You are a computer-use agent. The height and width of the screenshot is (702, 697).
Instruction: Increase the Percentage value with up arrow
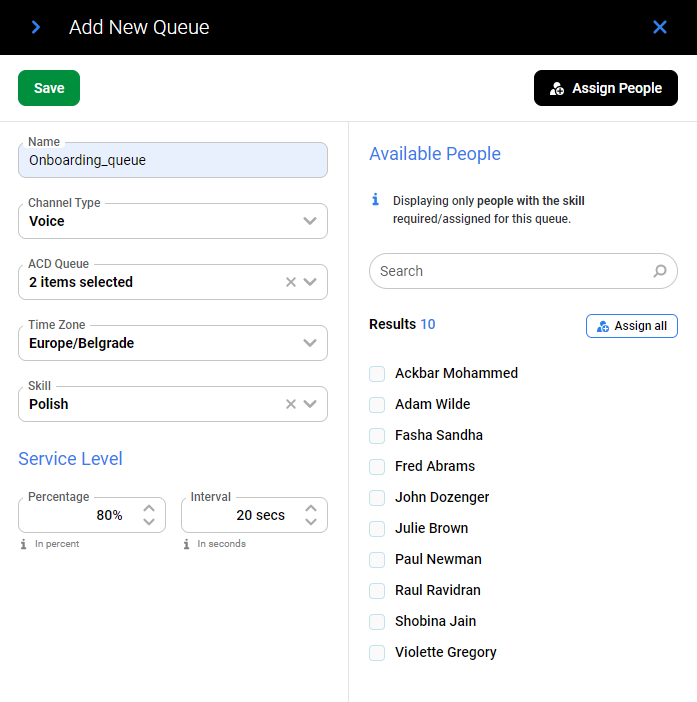click(149, 508)
